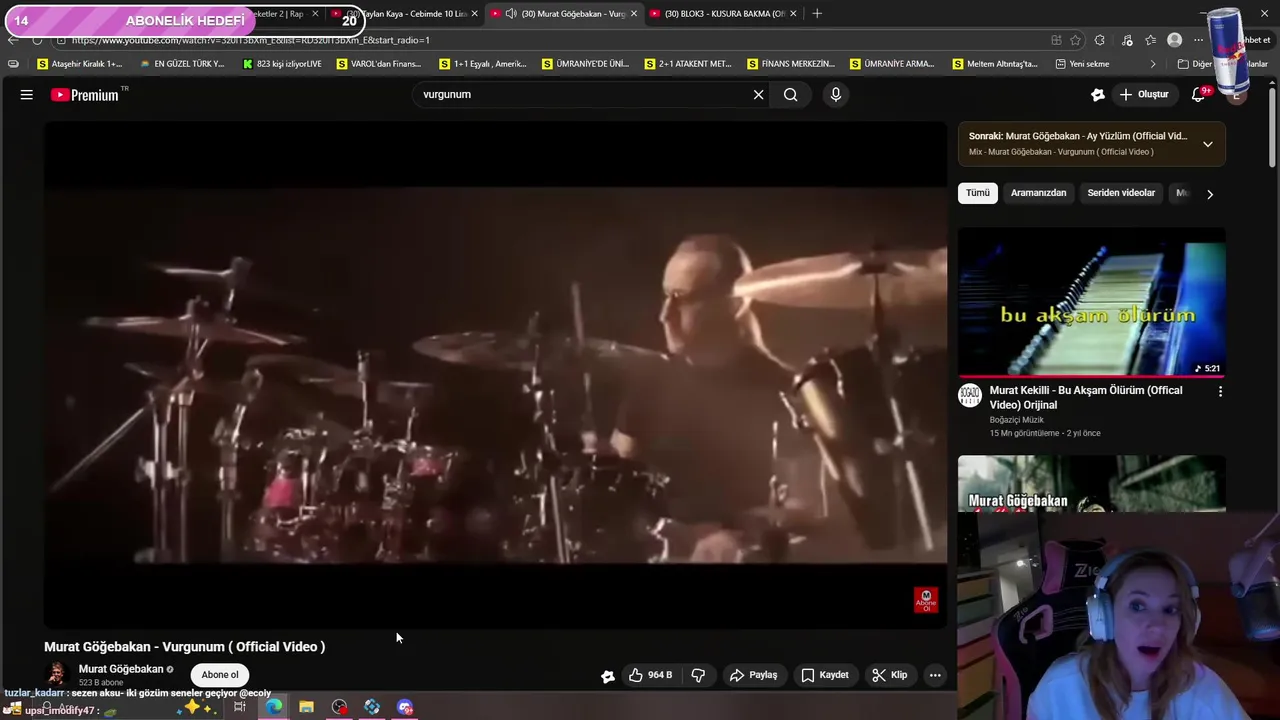This screenshot has width=1280, height=720.
Task: Open the Sonraki: Ay Yüzlüm next video title
Action: 1078,136
